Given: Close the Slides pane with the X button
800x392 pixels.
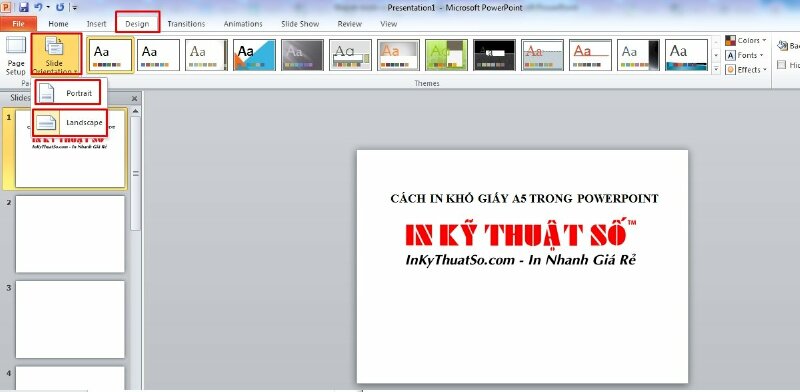Looking at the screenshot, I should (134, 98).
